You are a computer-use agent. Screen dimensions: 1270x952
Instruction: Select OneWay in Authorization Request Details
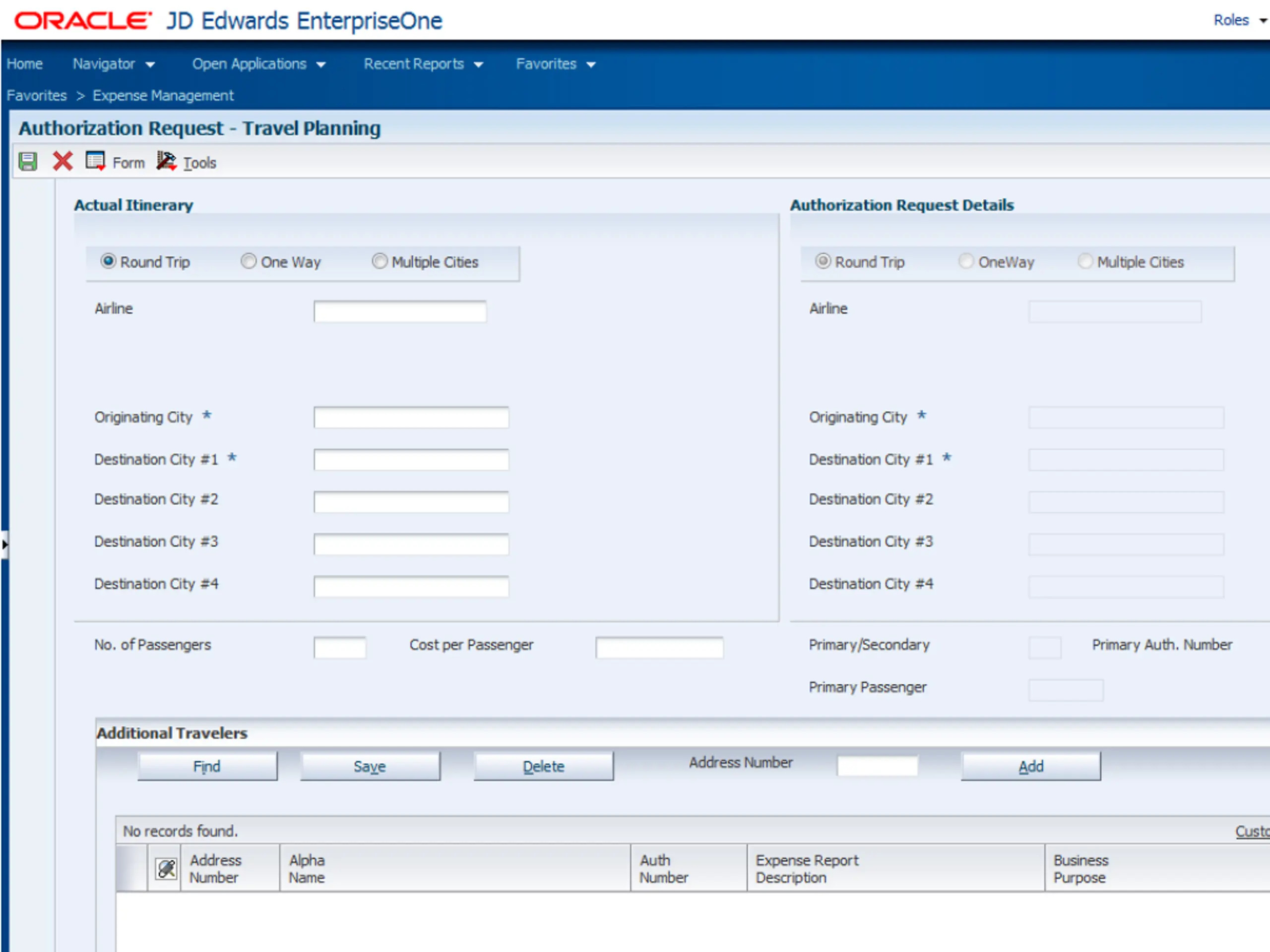coord(966,261)
